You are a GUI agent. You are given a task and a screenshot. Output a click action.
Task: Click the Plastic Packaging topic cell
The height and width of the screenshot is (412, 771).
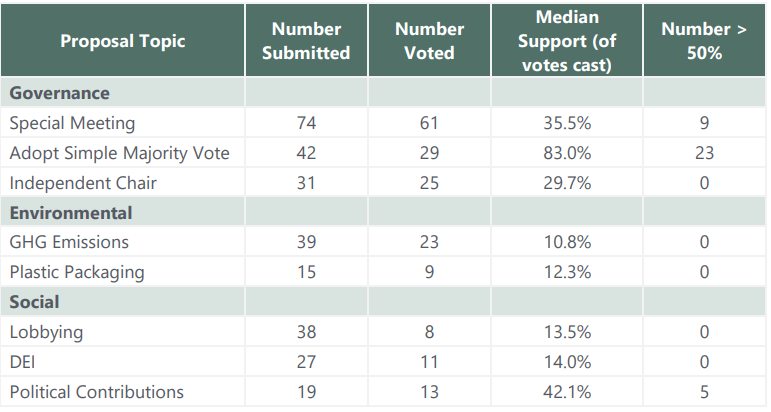pyautogui.click(x=77, y=272)
